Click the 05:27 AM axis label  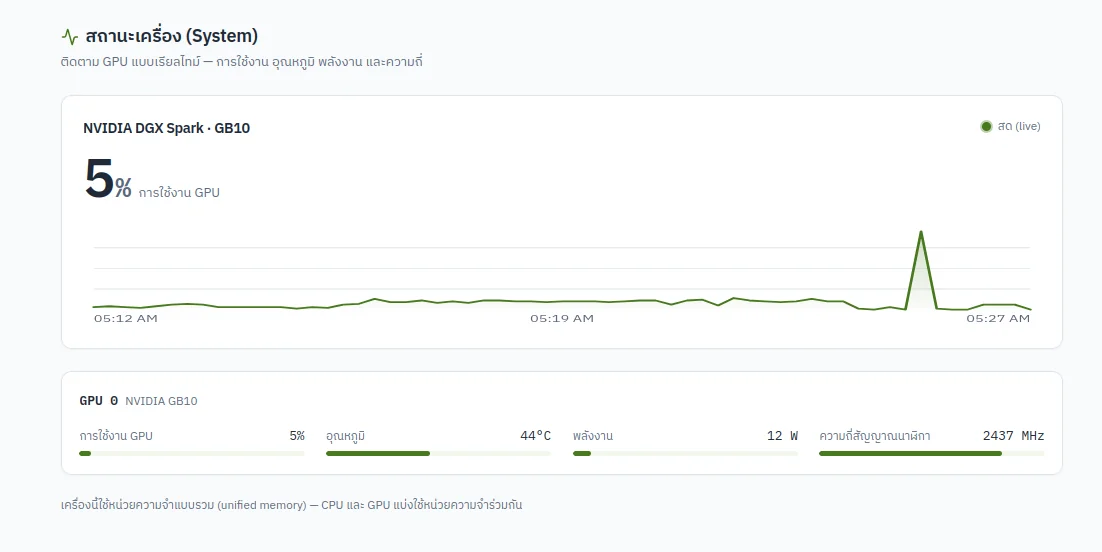coord(998,319)
